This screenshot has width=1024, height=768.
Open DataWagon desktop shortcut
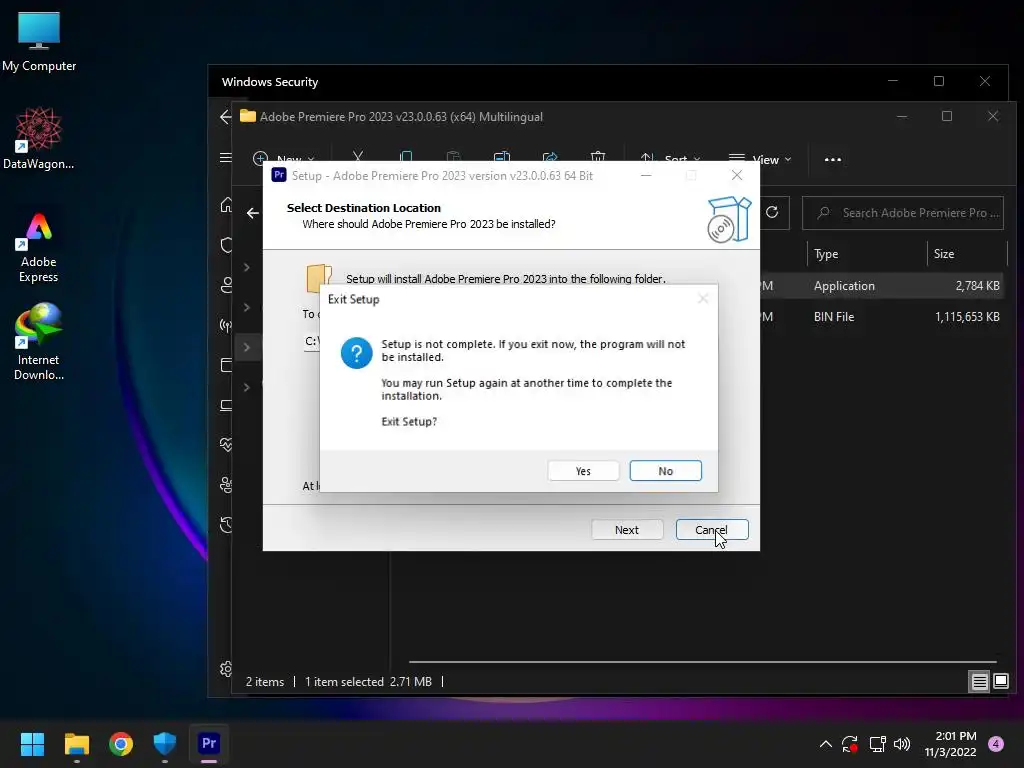click(x=39, y=138)
